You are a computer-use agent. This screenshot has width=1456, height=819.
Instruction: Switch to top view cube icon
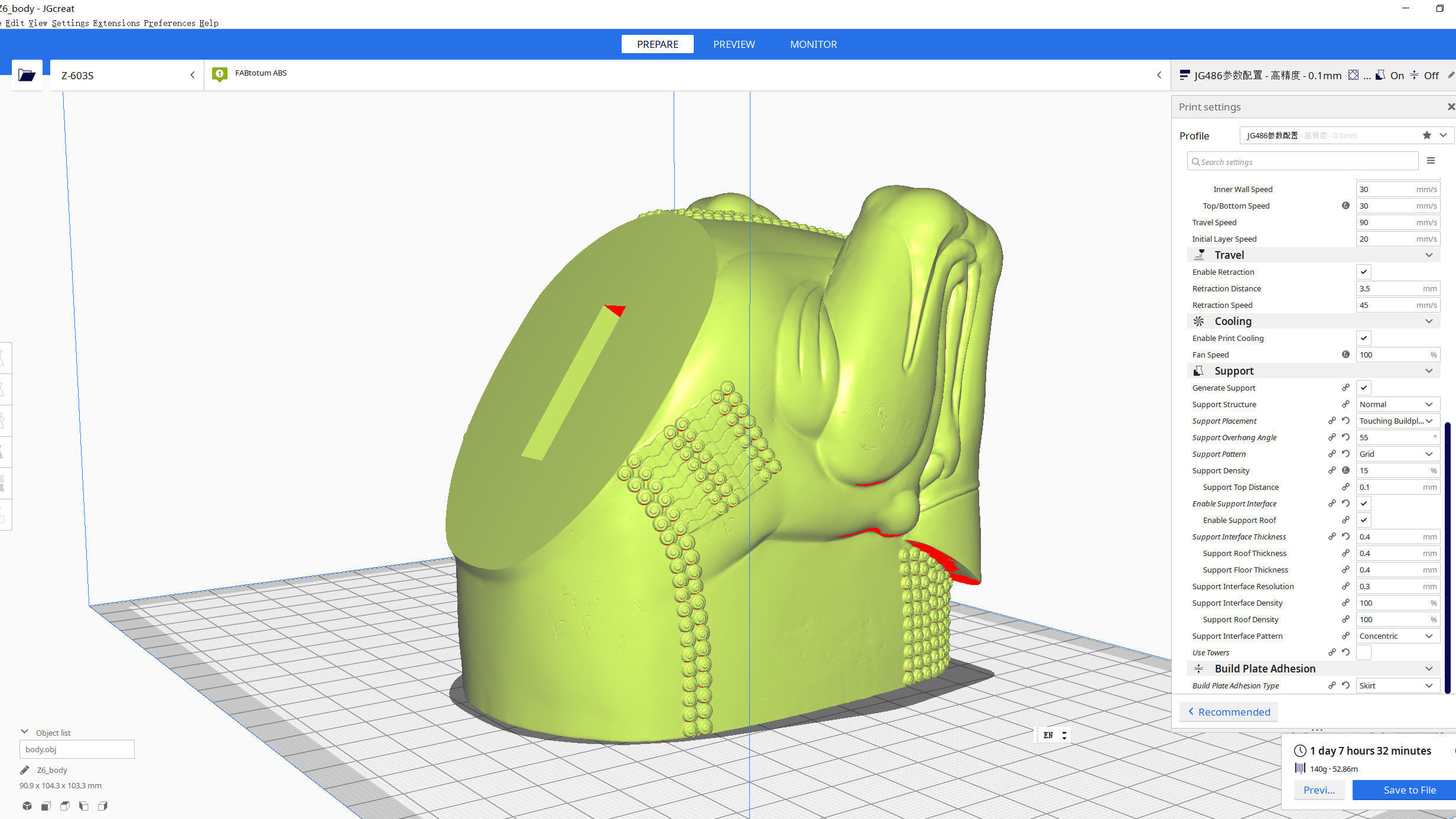pyautogui.click(x=65, y=806)
